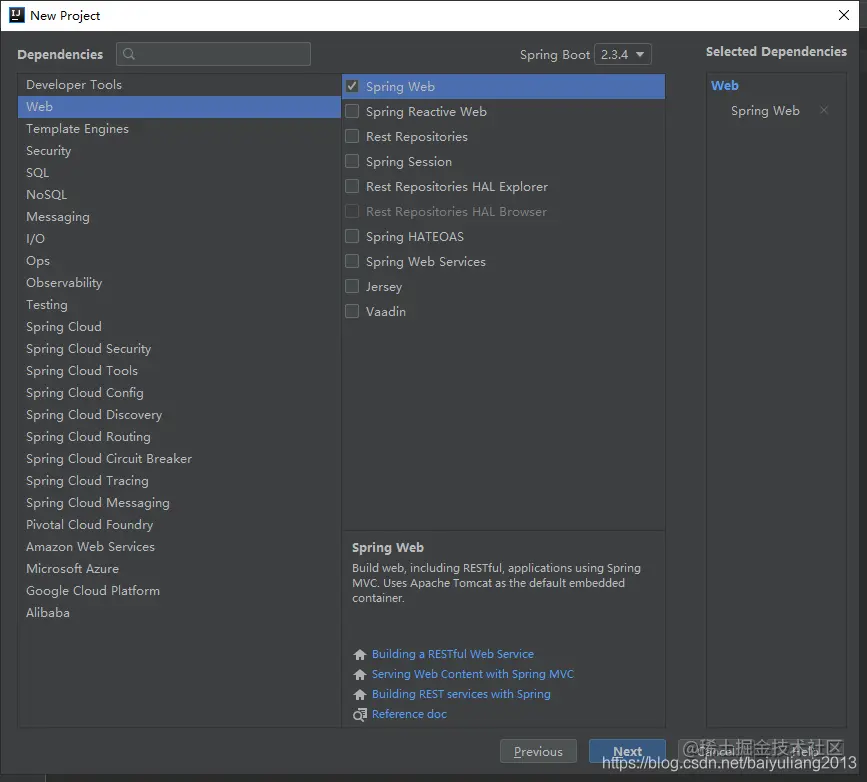The image size is (867, 782).
Task: Go back with Previous button
Action: coord(538,751)
